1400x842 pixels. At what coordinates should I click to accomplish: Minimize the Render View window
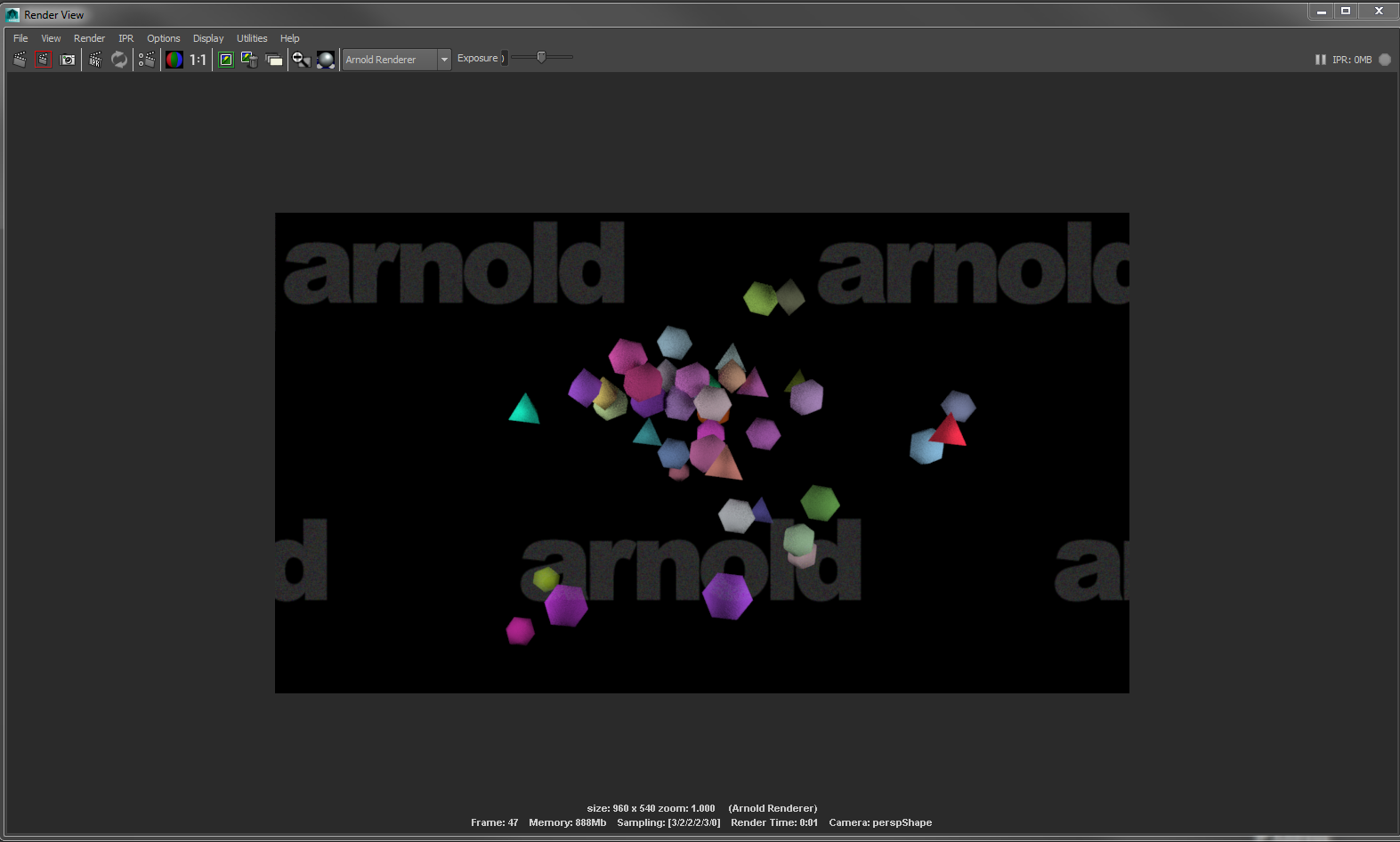point(1321,11)
